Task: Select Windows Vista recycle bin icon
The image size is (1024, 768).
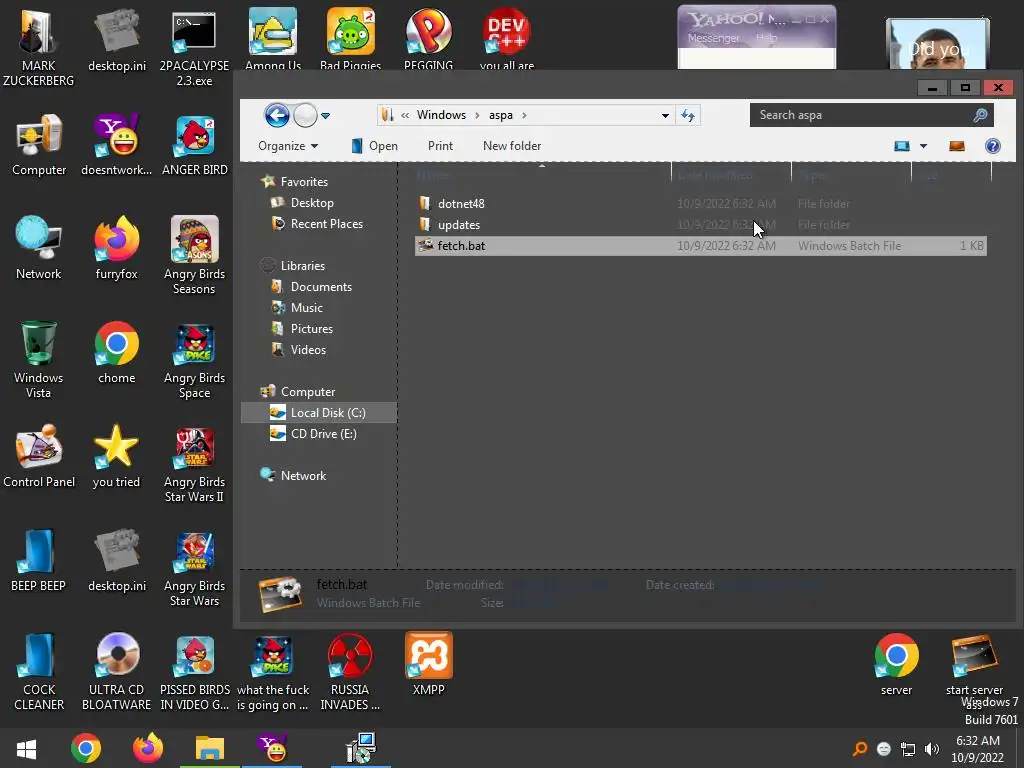Action: tap(39, 359)
